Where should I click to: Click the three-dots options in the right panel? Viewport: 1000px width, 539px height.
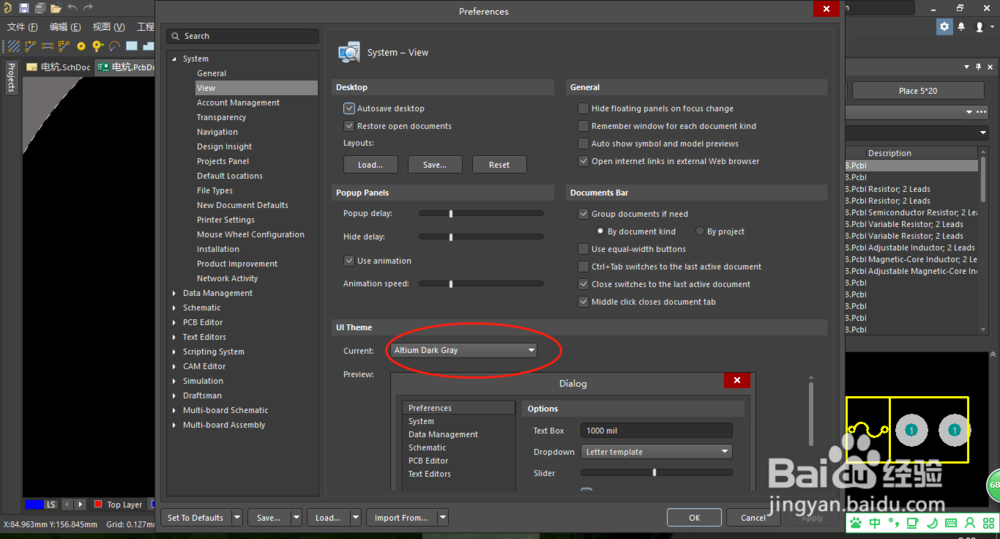point(982,112)
